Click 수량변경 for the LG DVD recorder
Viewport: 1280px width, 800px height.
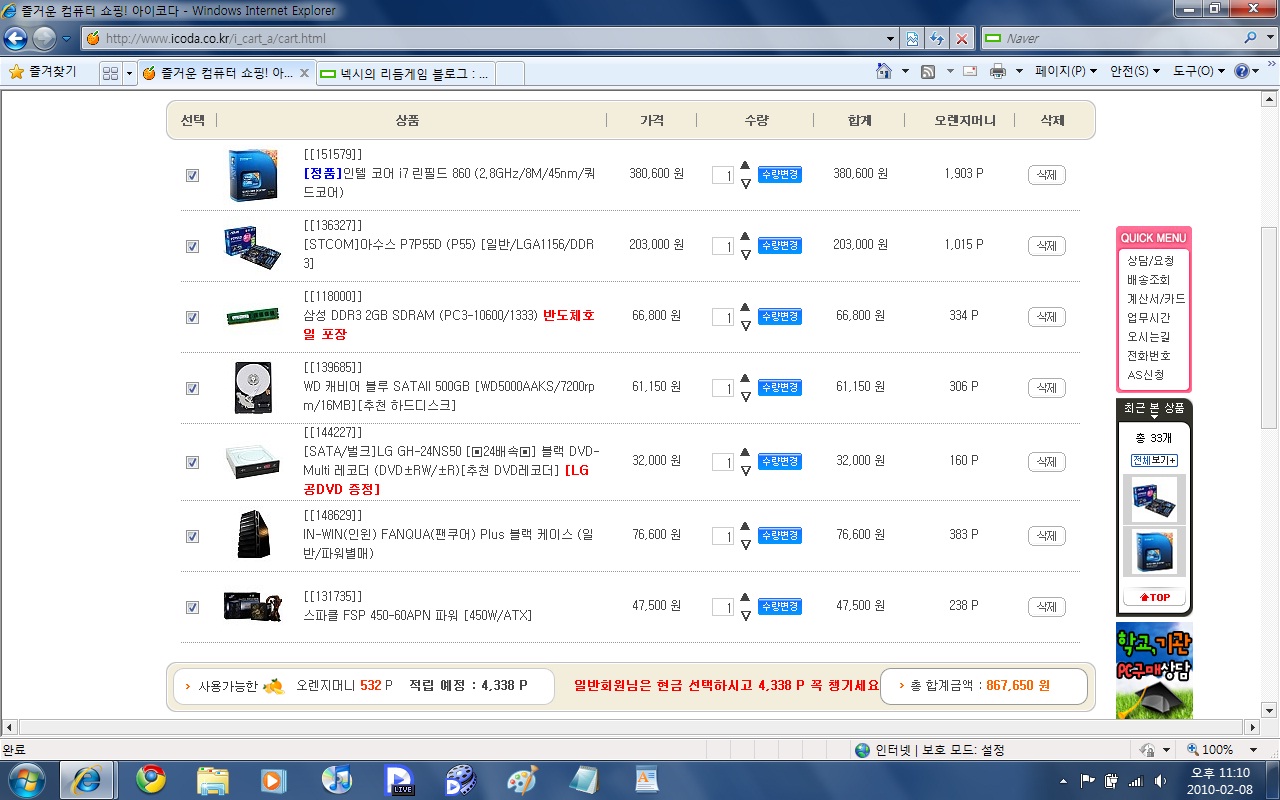(x=780, y=461)
